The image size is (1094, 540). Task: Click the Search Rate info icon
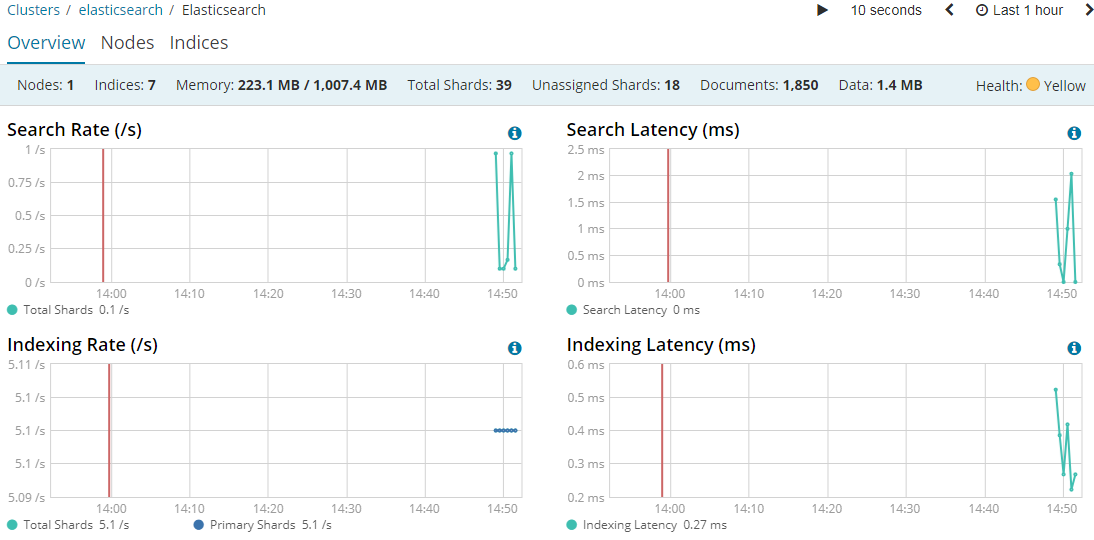point(514,133)
